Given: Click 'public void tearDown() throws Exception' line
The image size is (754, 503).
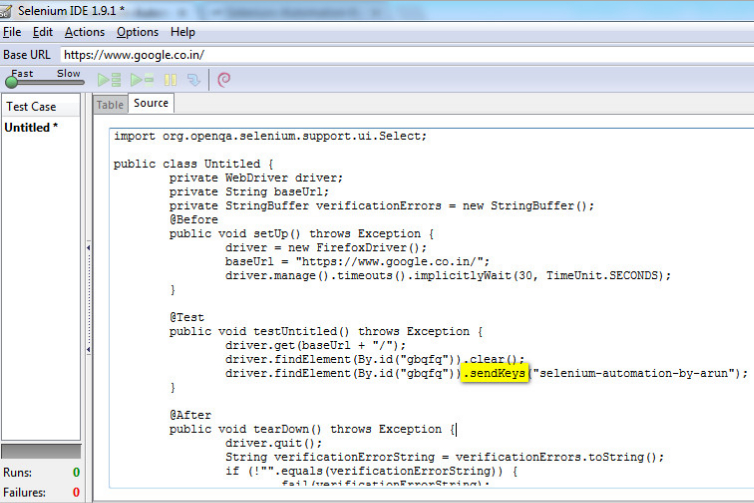Looking at the screenshot, I should click(x=312, y=429).
